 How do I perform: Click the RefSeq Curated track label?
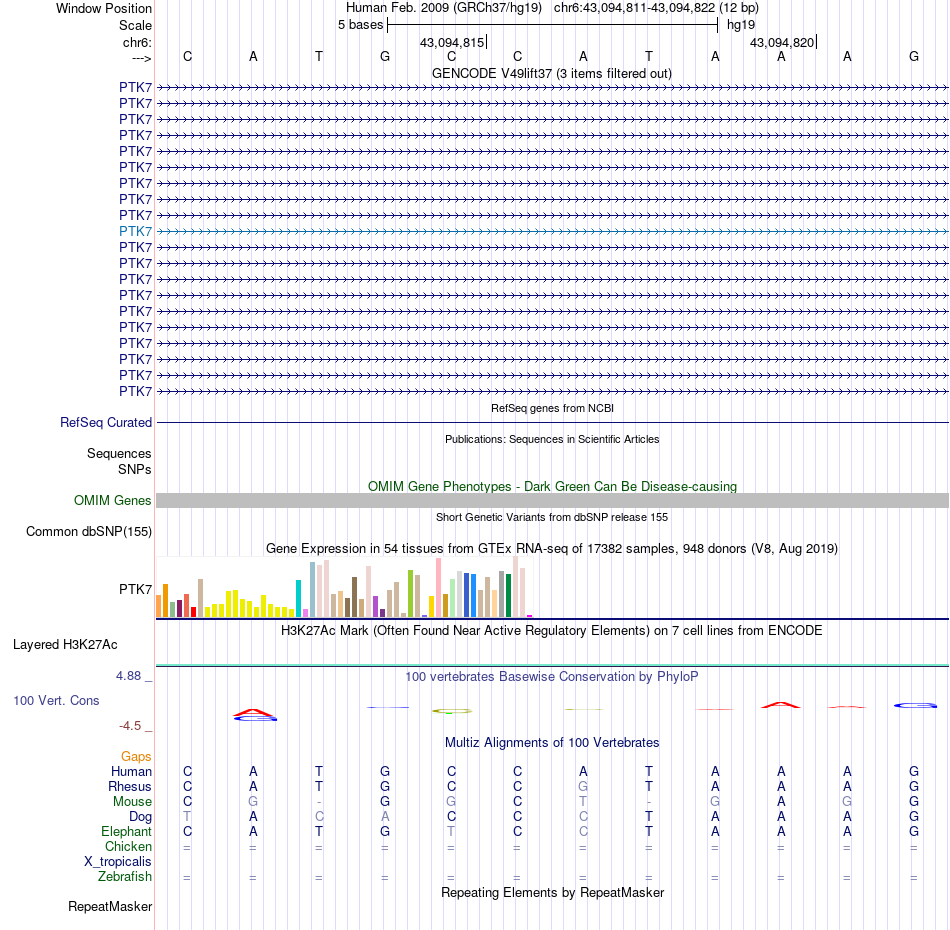click(105, 422)
